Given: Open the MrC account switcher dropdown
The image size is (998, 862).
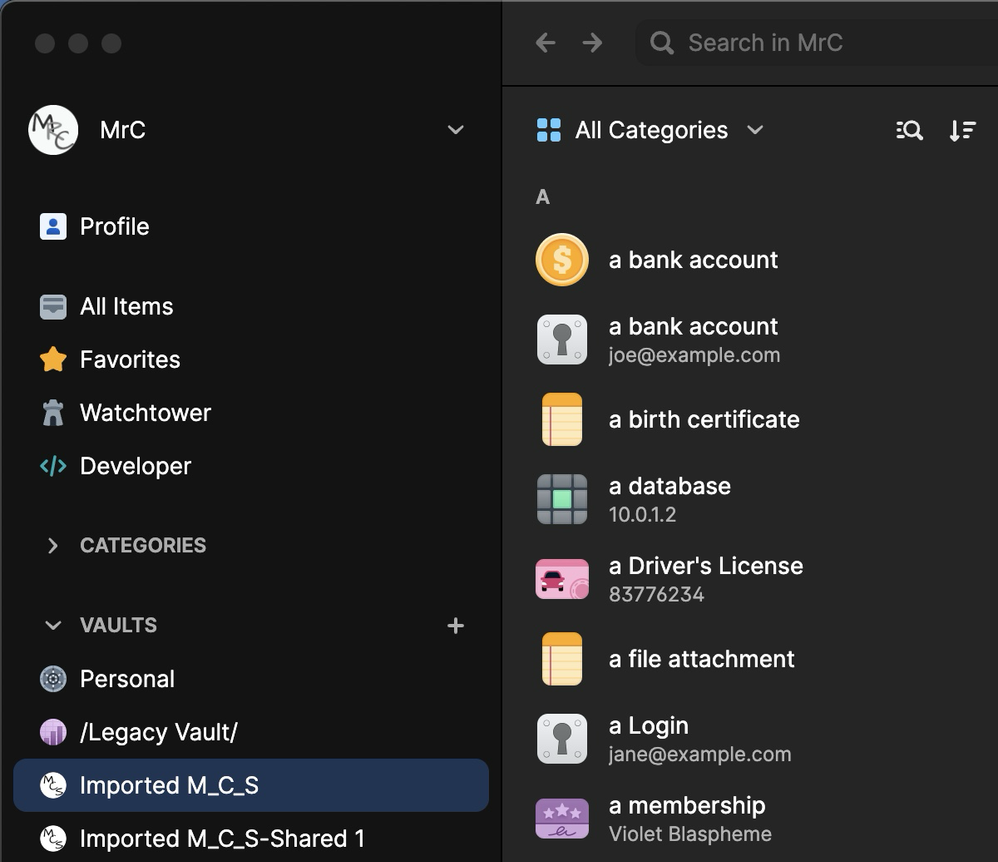Looking at the screenshot, I should click(x=455, y=130).
